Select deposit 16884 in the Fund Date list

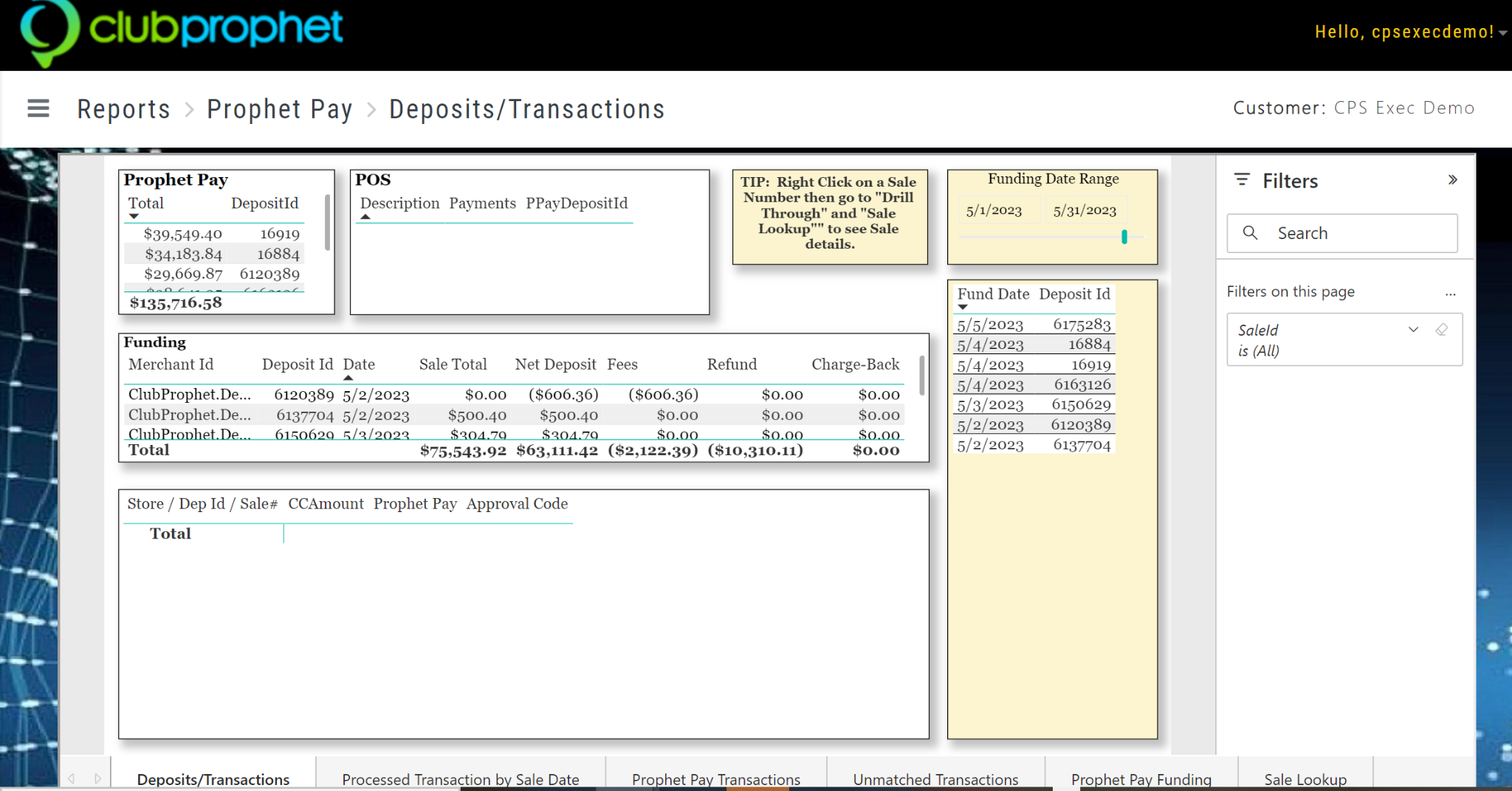[x=1034, y=345]
